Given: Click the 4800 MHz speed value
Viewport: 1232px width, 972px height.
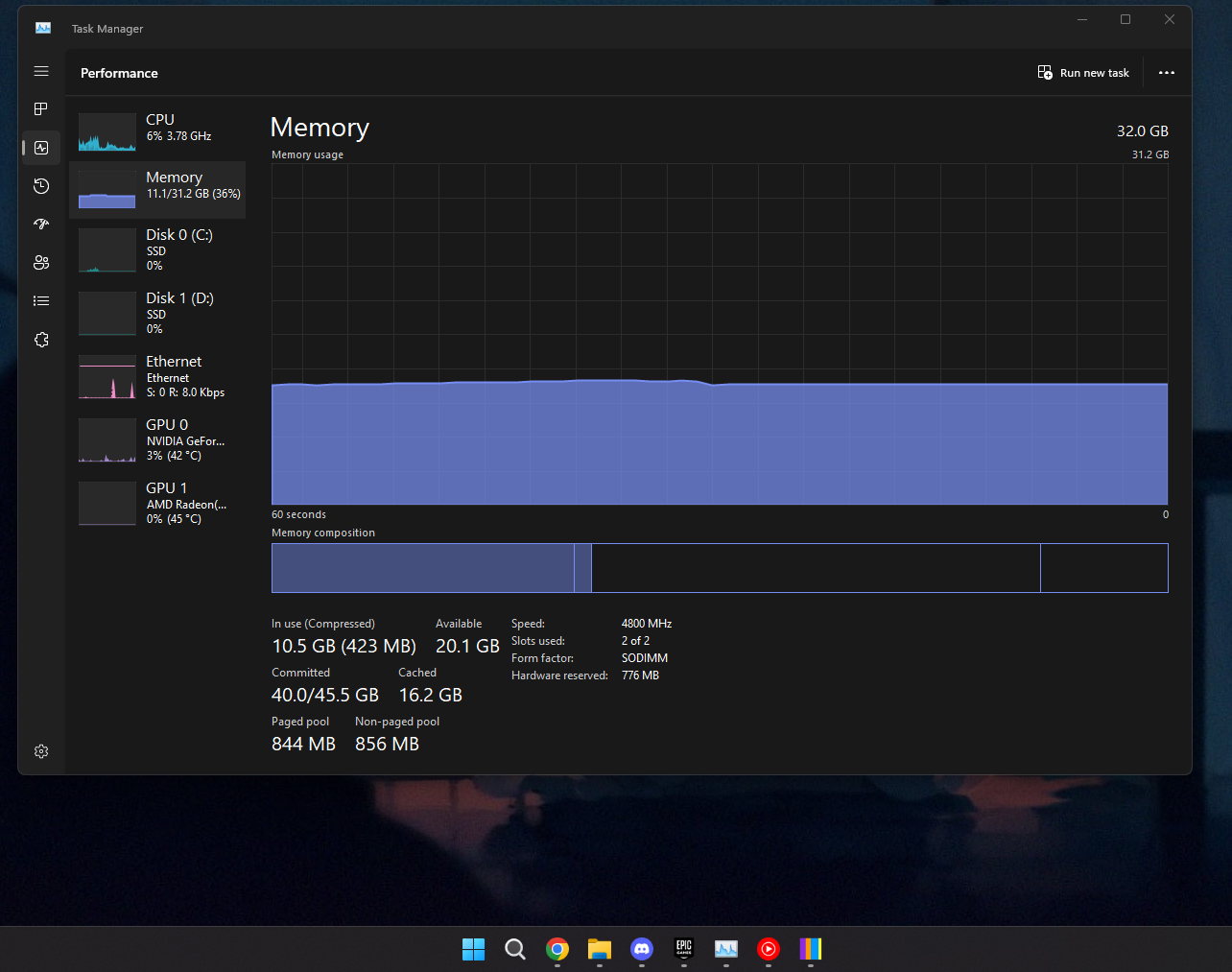Looking at the screenshot, I should (647, 624).
